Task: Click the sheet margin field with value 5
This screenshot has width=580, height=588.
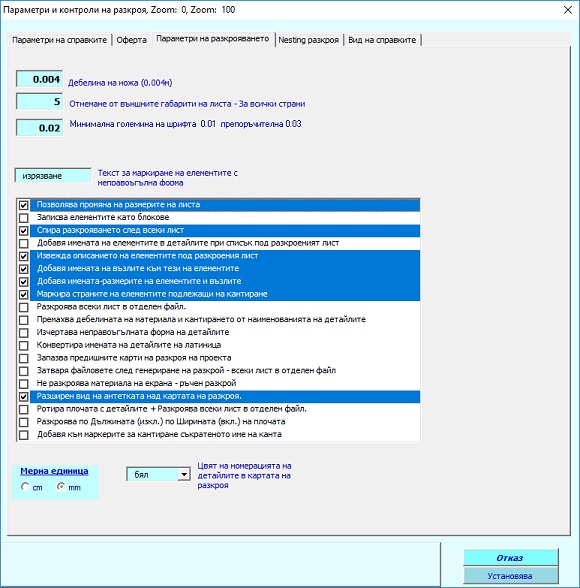Action: tap(39, 102)
